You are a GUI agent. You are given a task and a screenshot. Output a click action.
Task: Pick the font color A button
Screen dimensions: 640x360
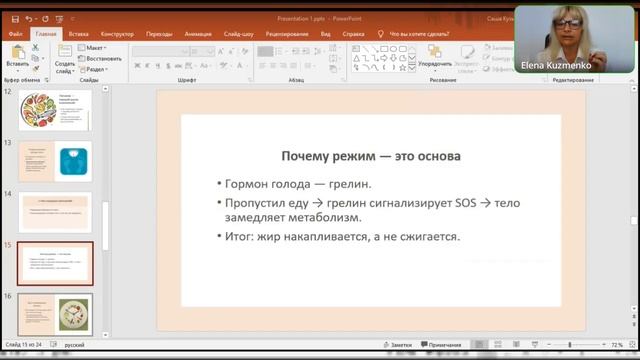coord(240,66)
